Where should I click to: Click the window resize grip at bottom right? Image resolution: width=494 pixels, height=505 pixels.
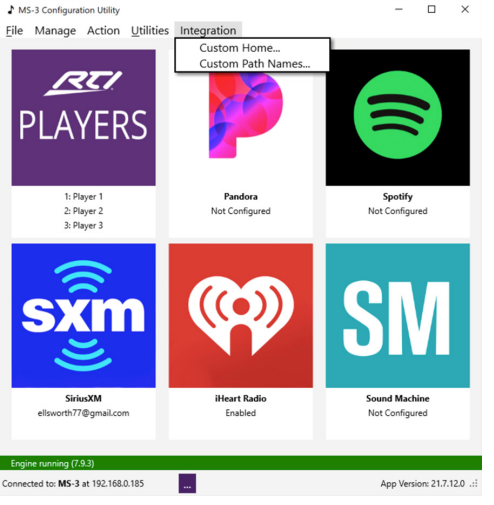[x=474, y=484]
